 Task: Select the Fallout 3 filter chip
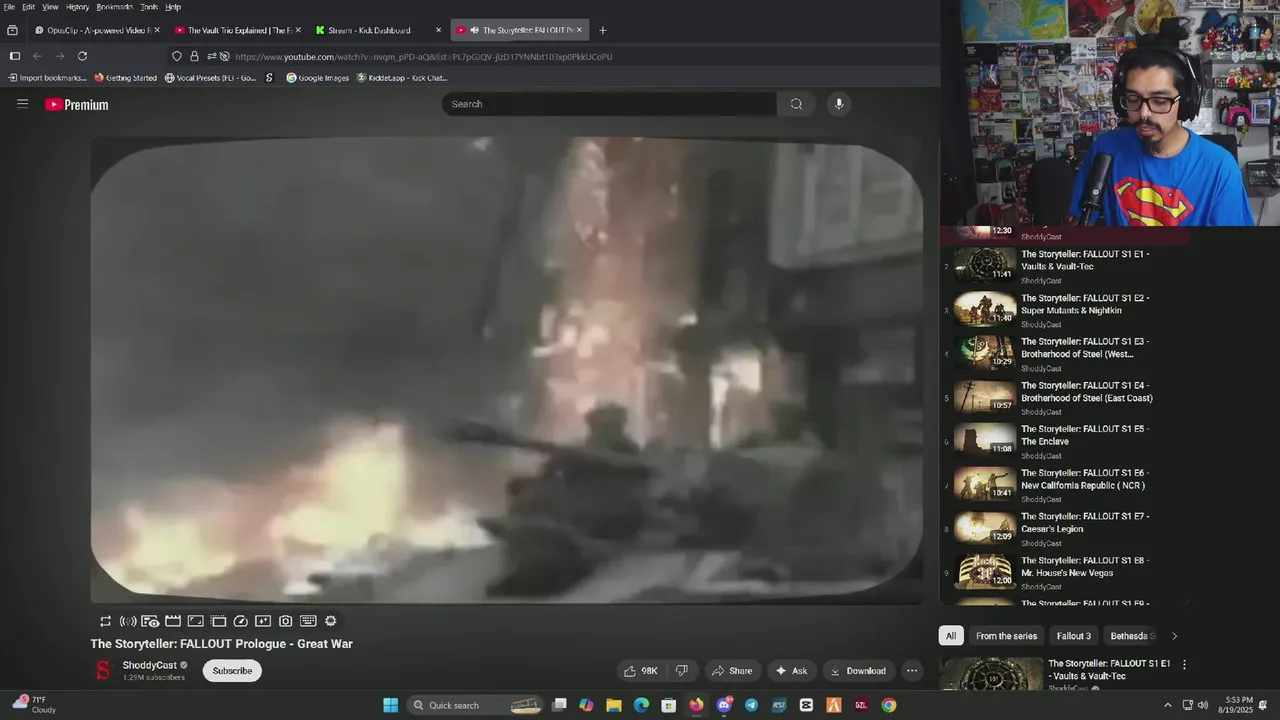coord(1073,636)
